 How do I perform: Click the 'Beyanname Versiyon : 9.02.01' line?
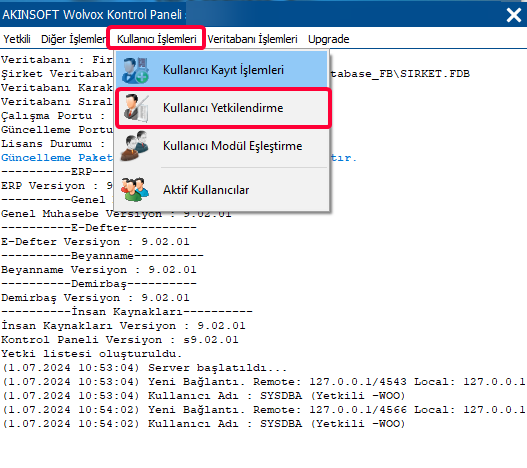(x=99, y=270)
